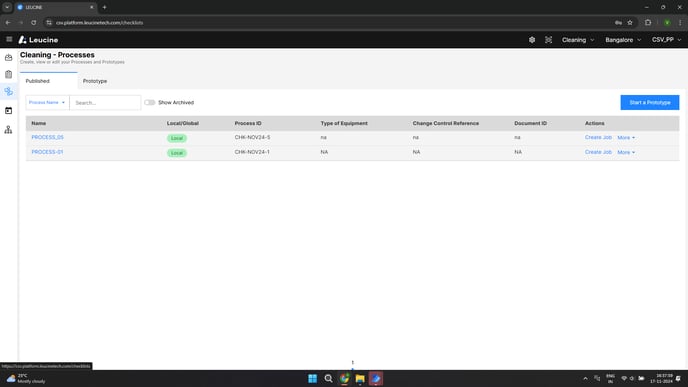The width and height of the screenshot is (688, 387).
Task: Click the Leucine logo
Action: pos(38,40)
